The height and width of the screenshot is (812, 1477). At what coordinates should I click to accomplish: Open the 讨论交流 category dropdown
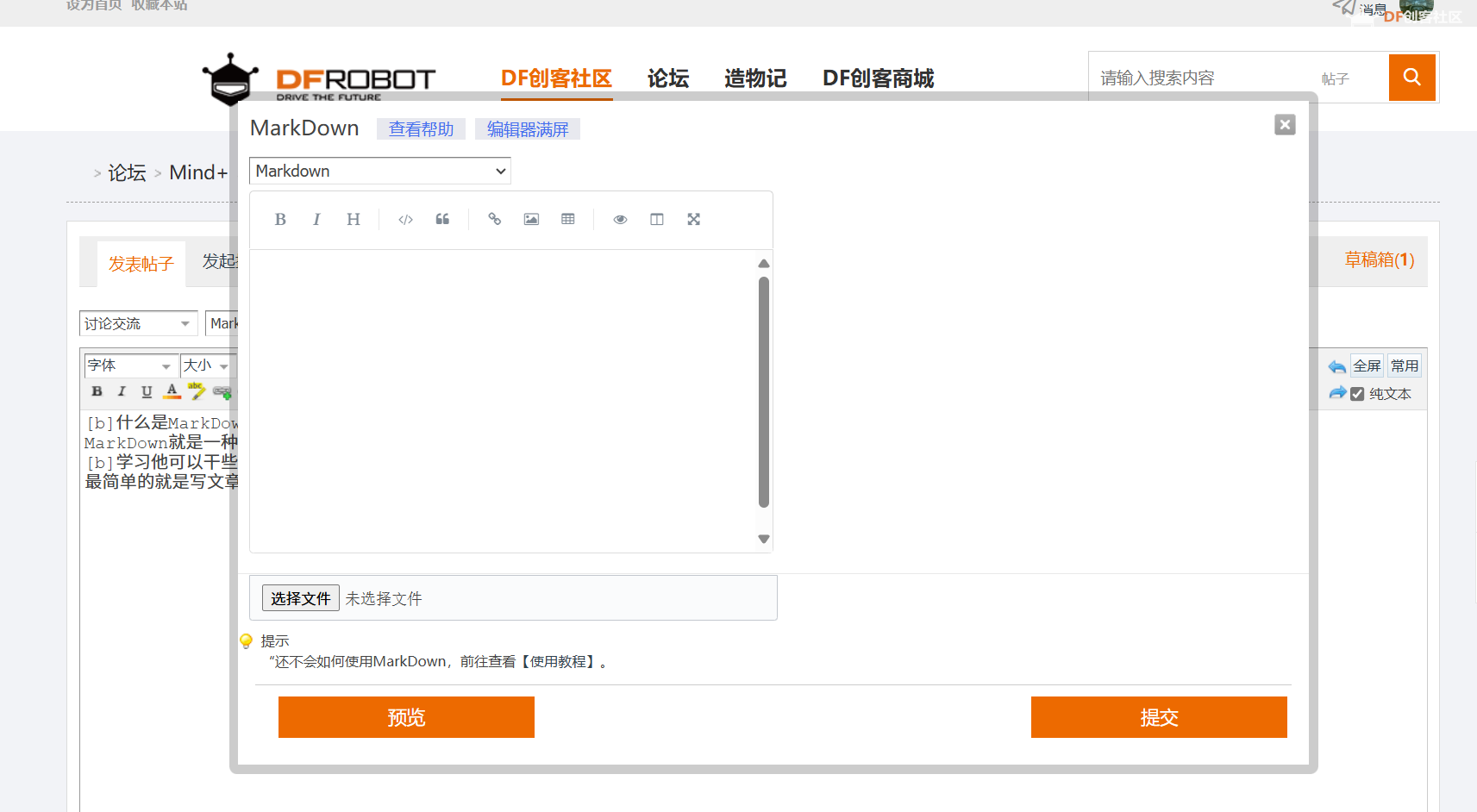pos(139,323)
